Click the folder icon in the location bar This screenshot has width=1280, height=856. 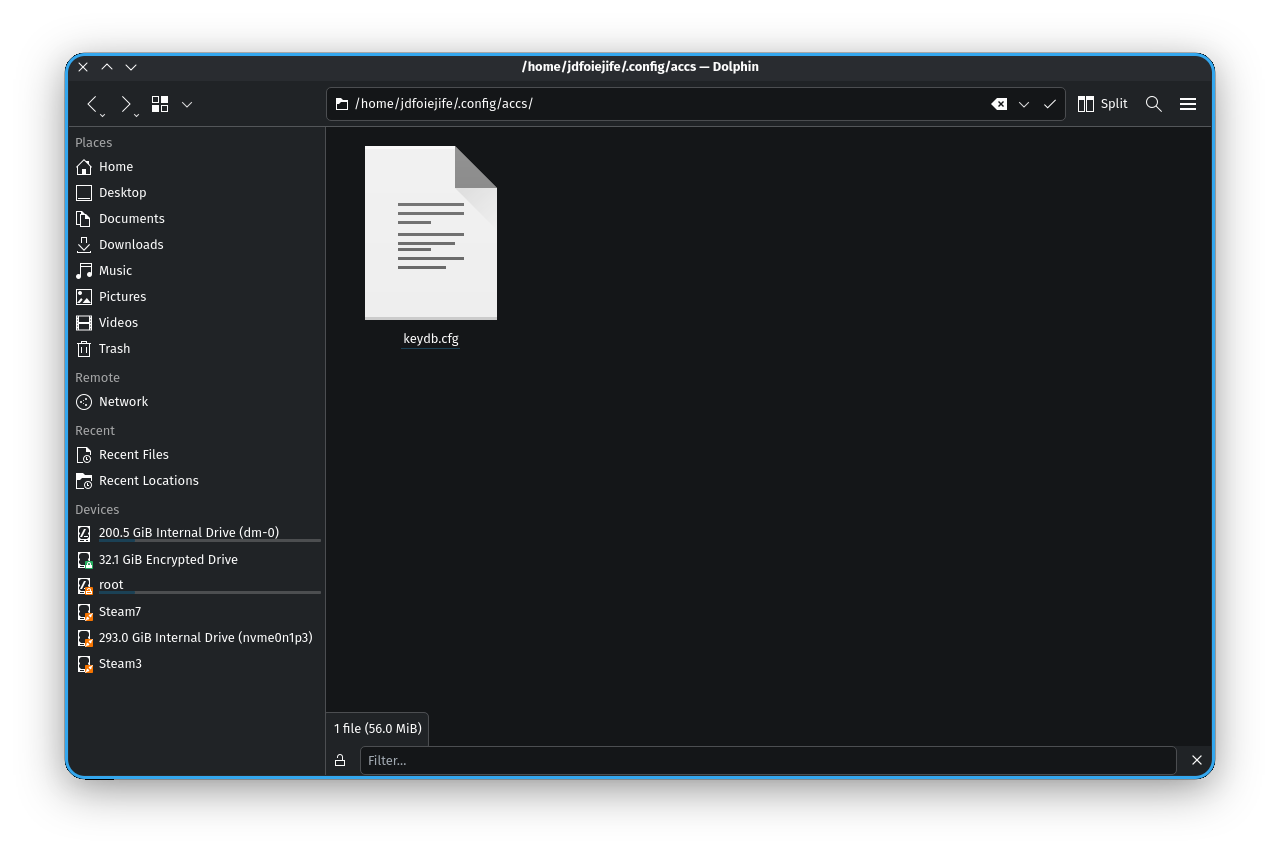342,104
